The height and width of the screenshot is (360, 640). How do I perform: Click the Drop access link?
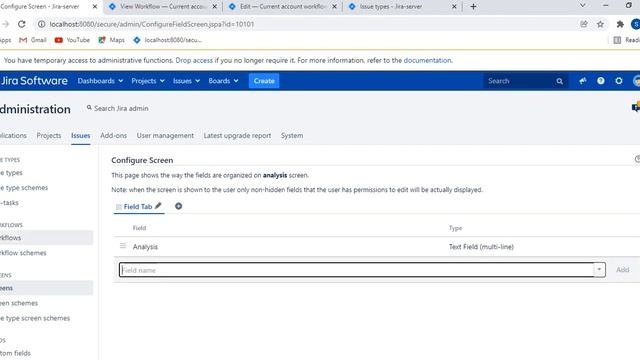coord(194,60)
